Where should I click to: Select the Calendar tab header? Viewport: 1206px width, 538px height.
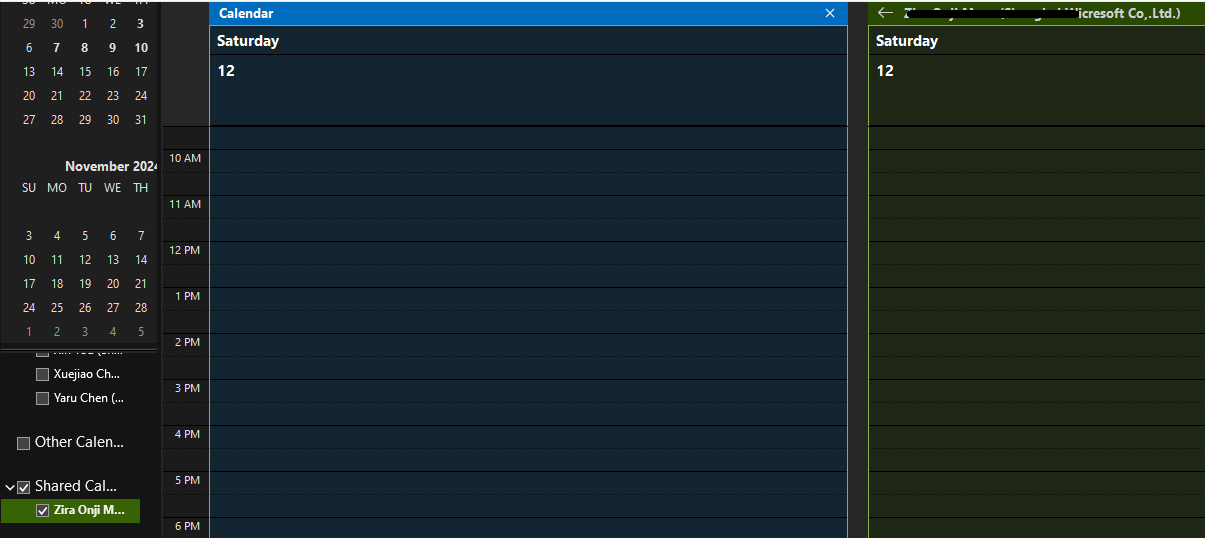click(528, 13)
